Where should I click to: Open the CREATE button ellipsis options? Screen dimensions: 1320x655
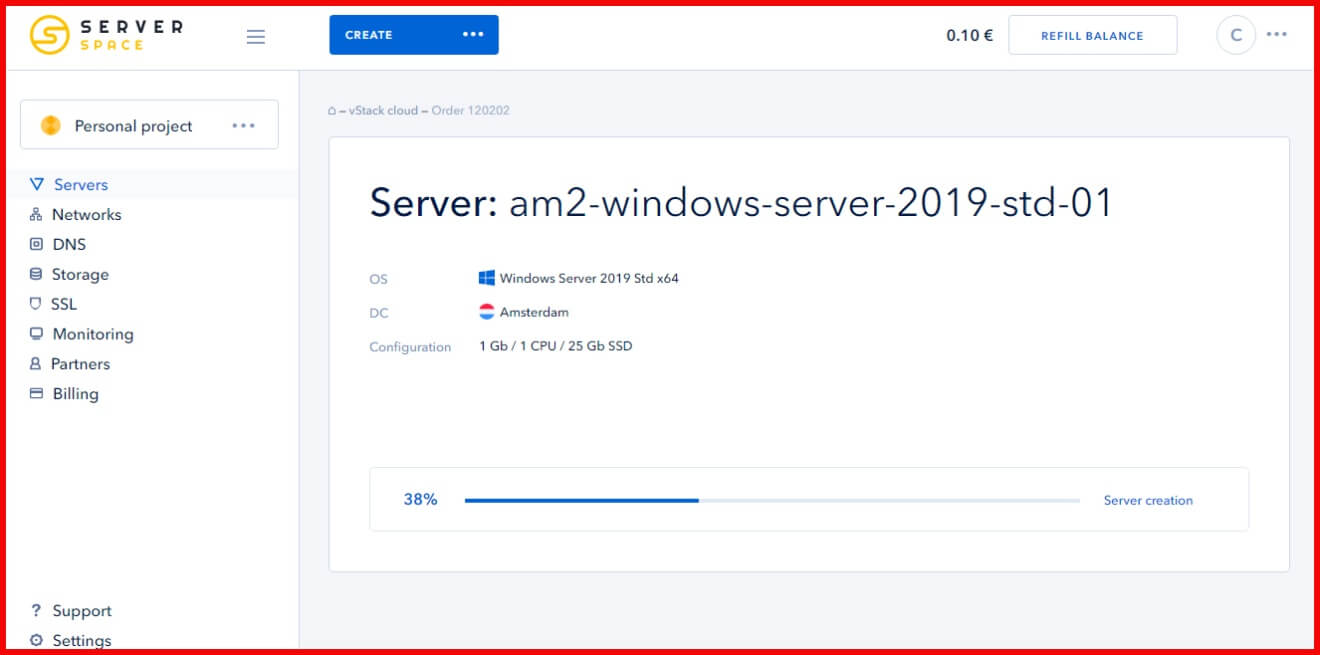pyautogui.click(x=473, y=35)
